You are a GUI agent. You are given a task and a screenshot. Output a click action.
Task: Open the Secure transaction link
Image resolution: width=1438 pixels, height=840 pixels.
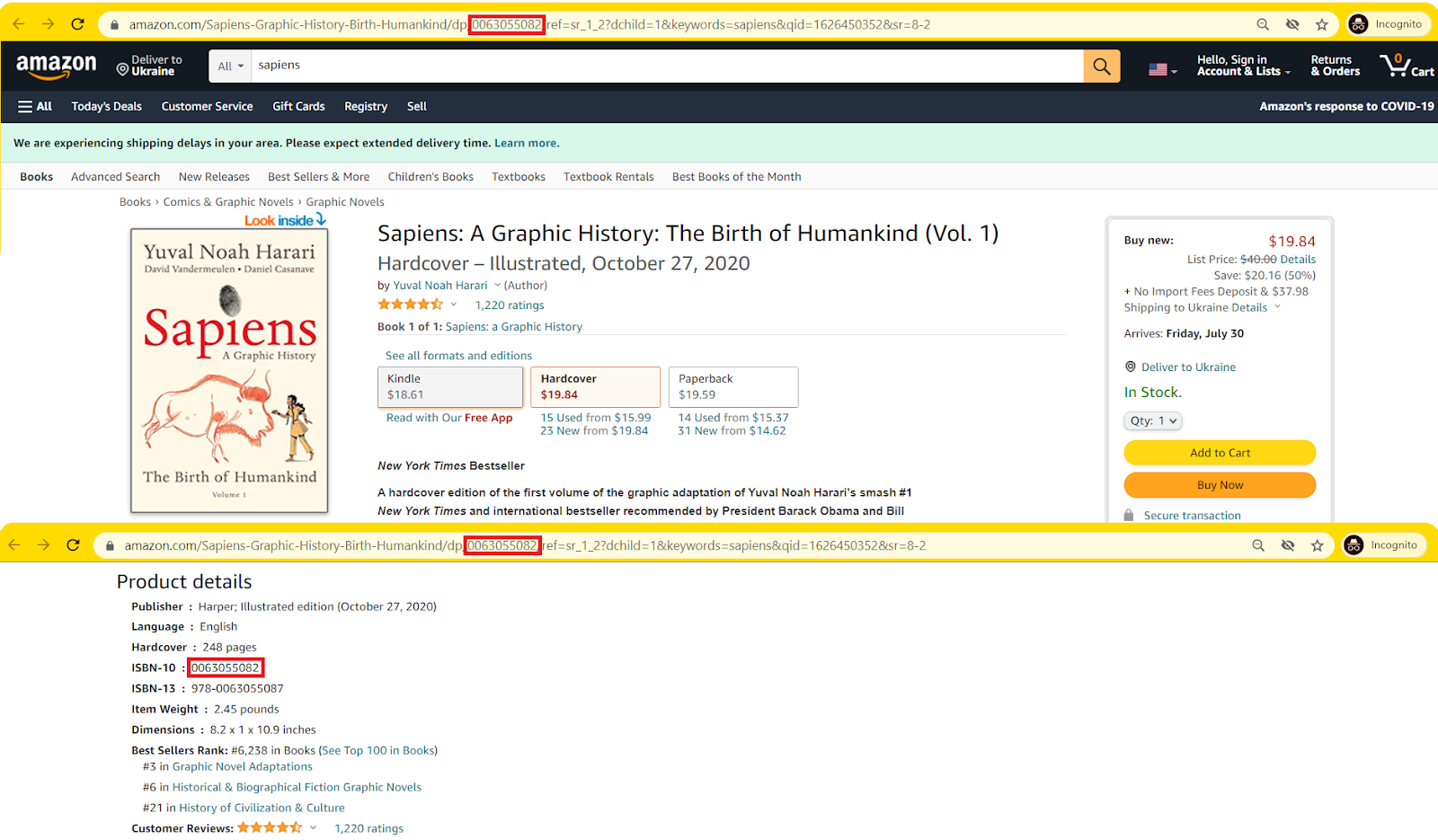(x=1192, y=516)
